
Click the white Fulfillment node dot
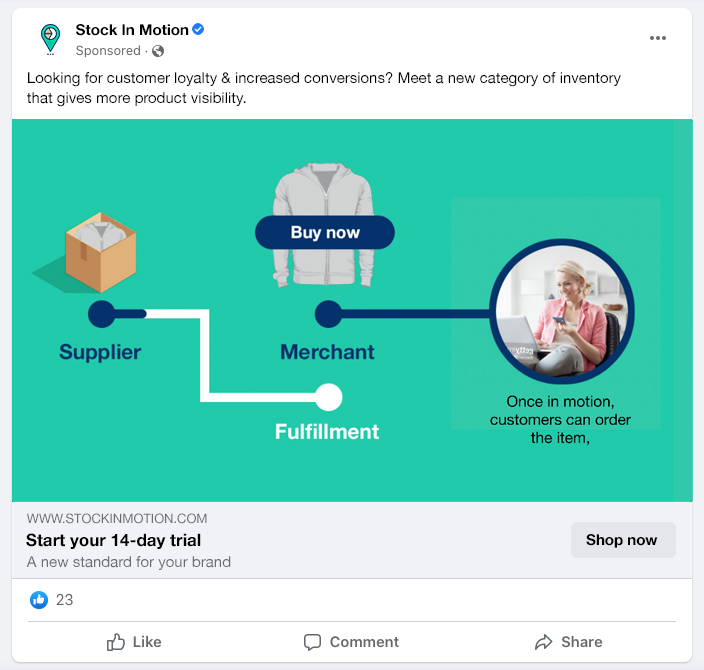328,397
